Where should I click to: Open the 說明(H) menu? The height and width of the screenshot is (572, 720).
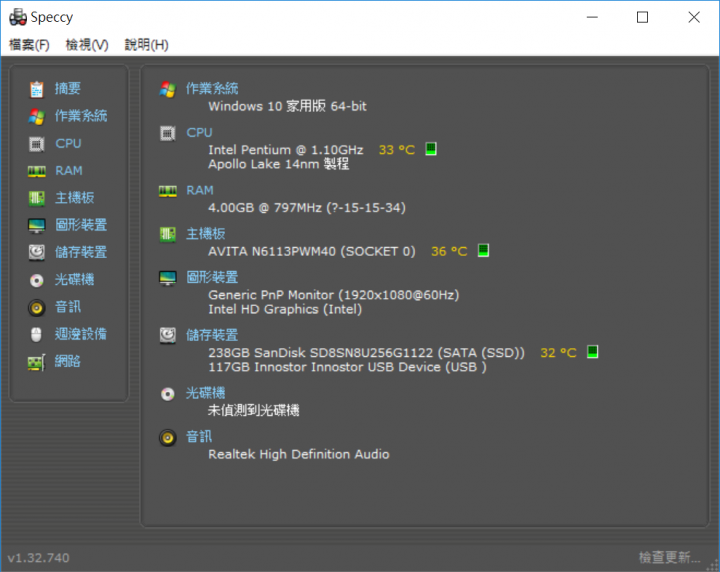[x=146, y=45]
